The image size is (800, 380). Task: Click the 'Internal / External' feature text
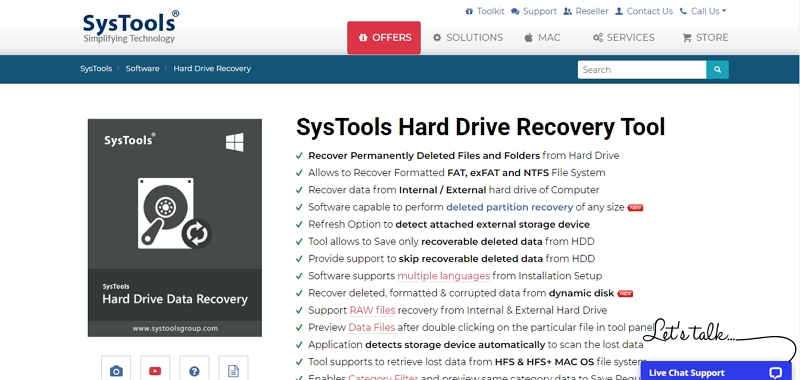pos(442,190)
